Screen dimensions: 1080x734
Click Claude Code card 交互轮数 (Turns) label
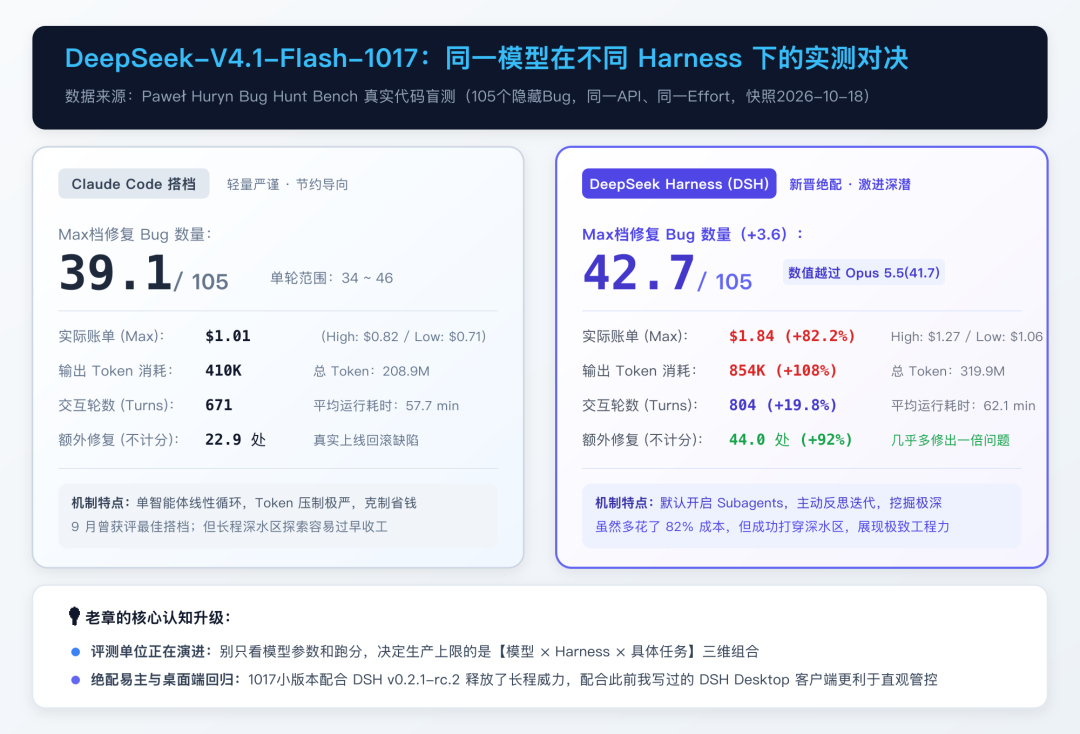(x=116, y=405)
